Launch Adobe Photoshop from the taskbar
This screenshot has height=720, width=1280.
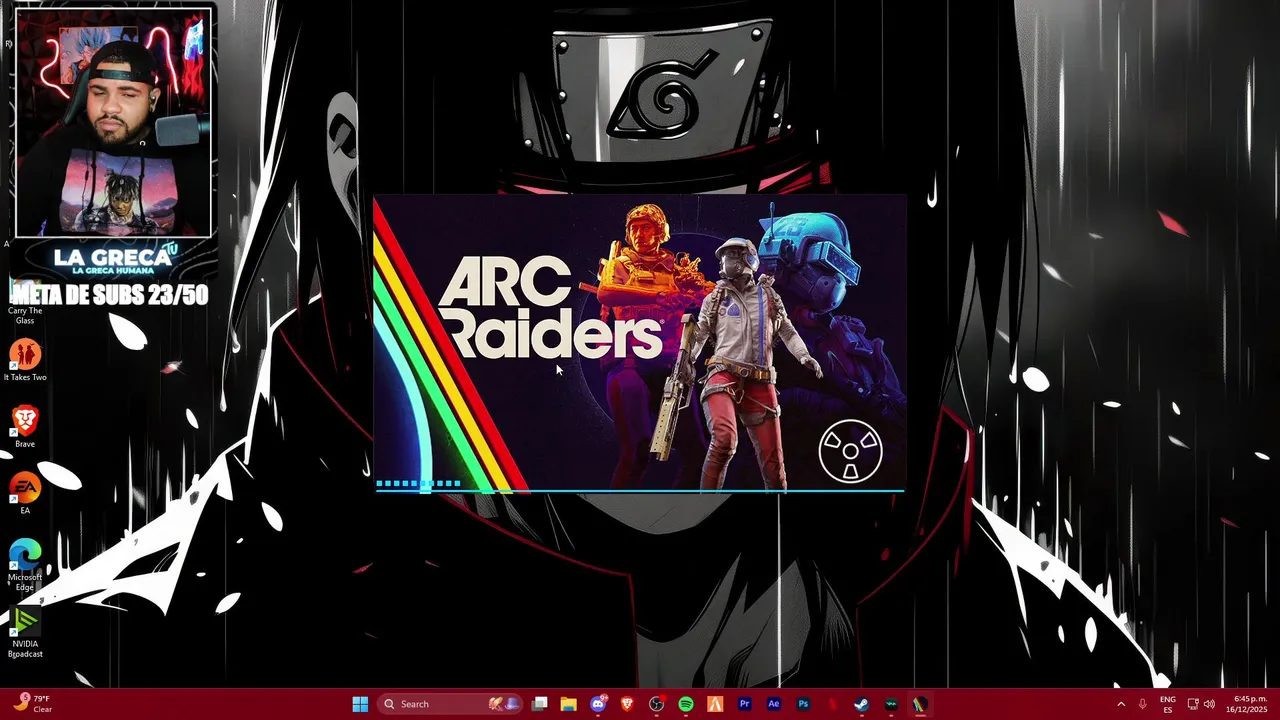pos(803,704)
